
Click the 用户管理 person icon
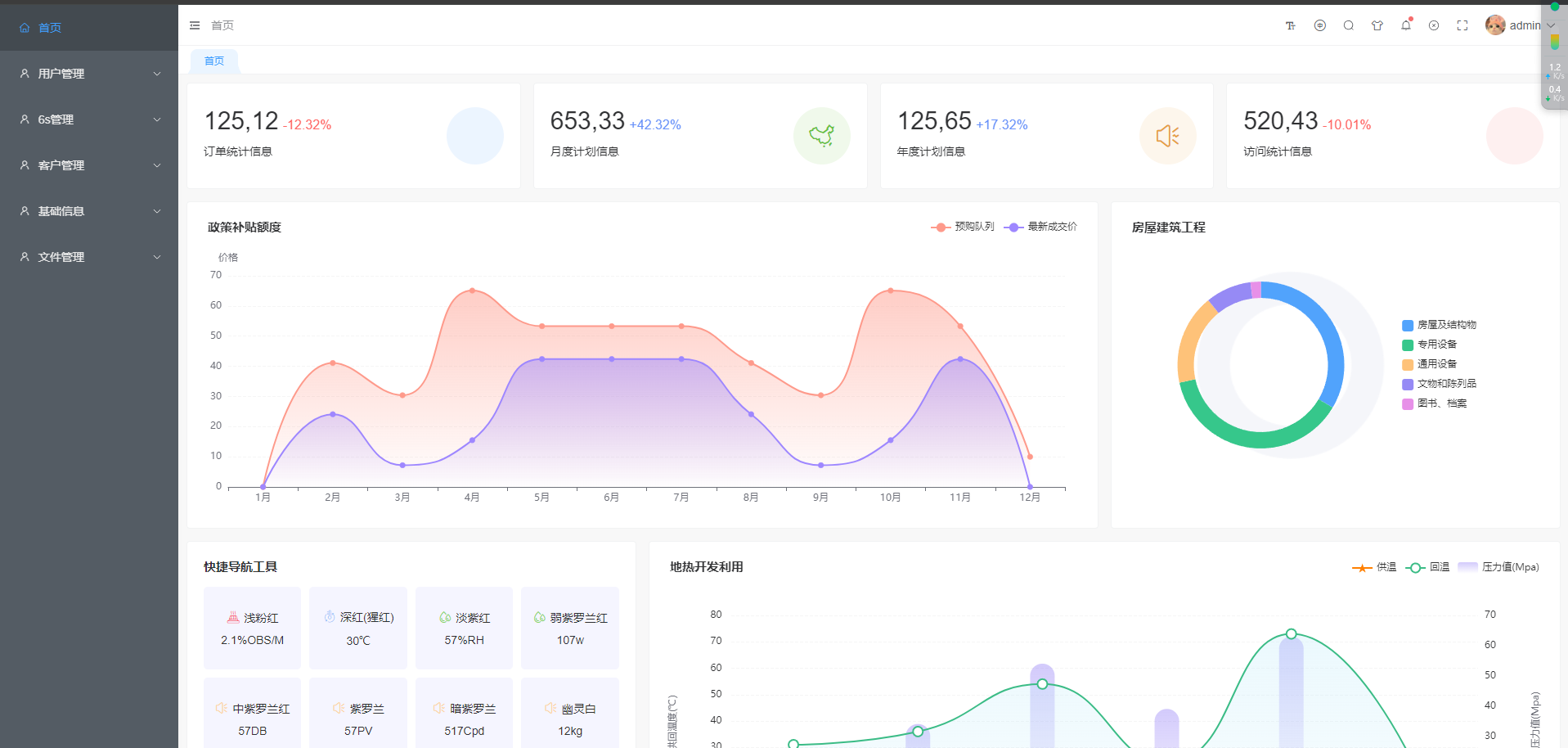coord(25,74)
